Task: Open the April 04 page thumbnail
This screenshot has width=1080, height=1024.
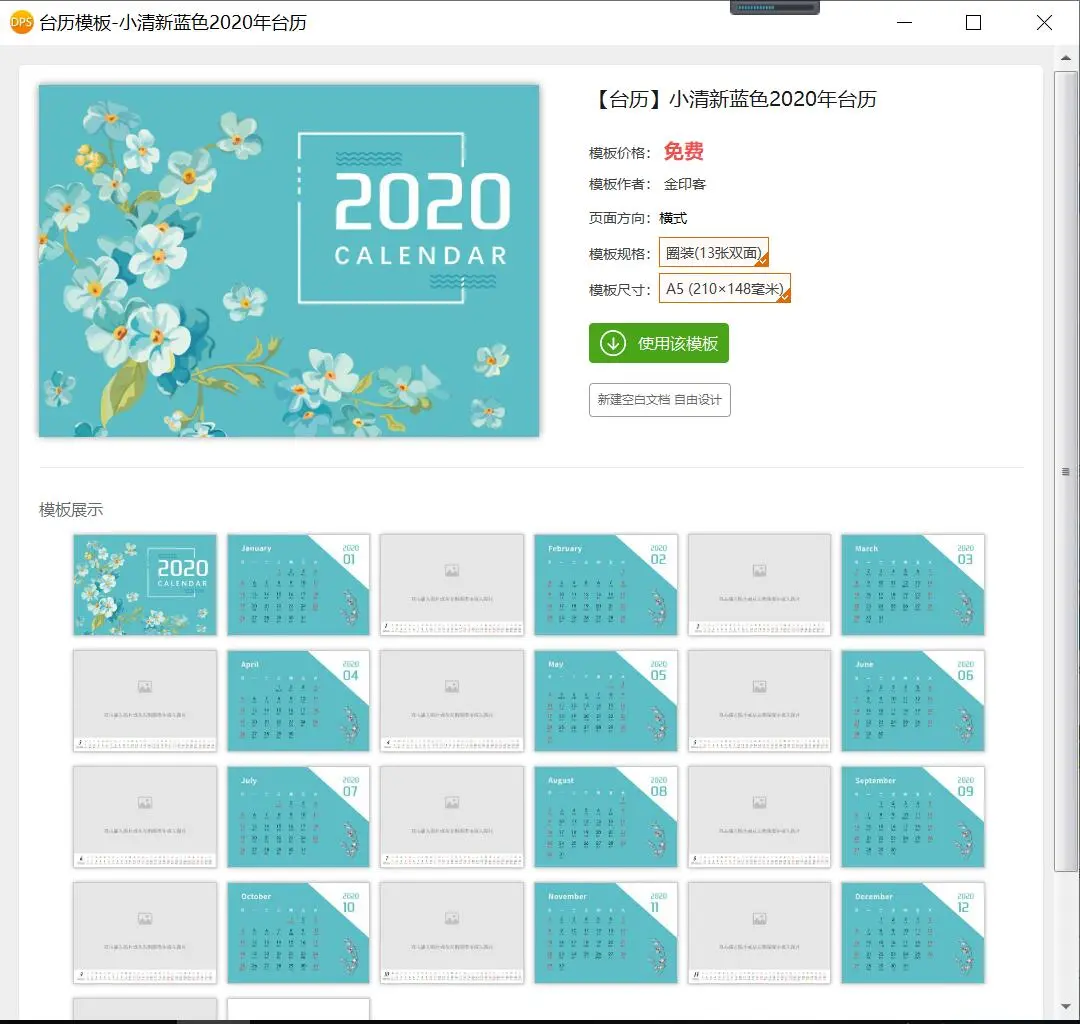Action: (x=298, y=700)
